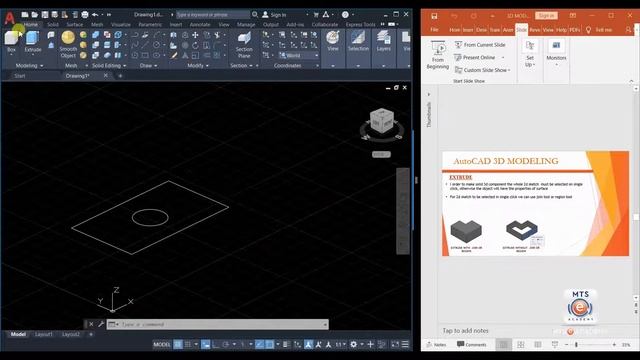This screenshot has height=360, width=640.
Task: Click the command line customize wrench icon
Action: click(x=101, y=324)
